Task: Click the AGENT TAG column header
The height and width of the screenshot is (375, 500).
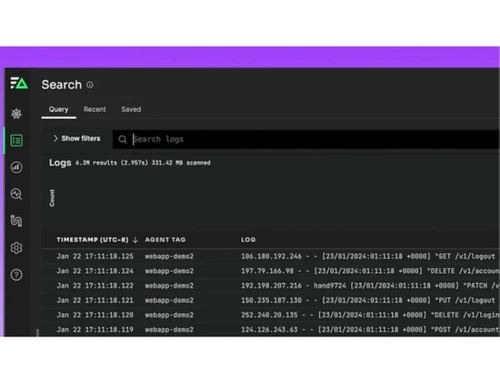Action: point(165,240)
